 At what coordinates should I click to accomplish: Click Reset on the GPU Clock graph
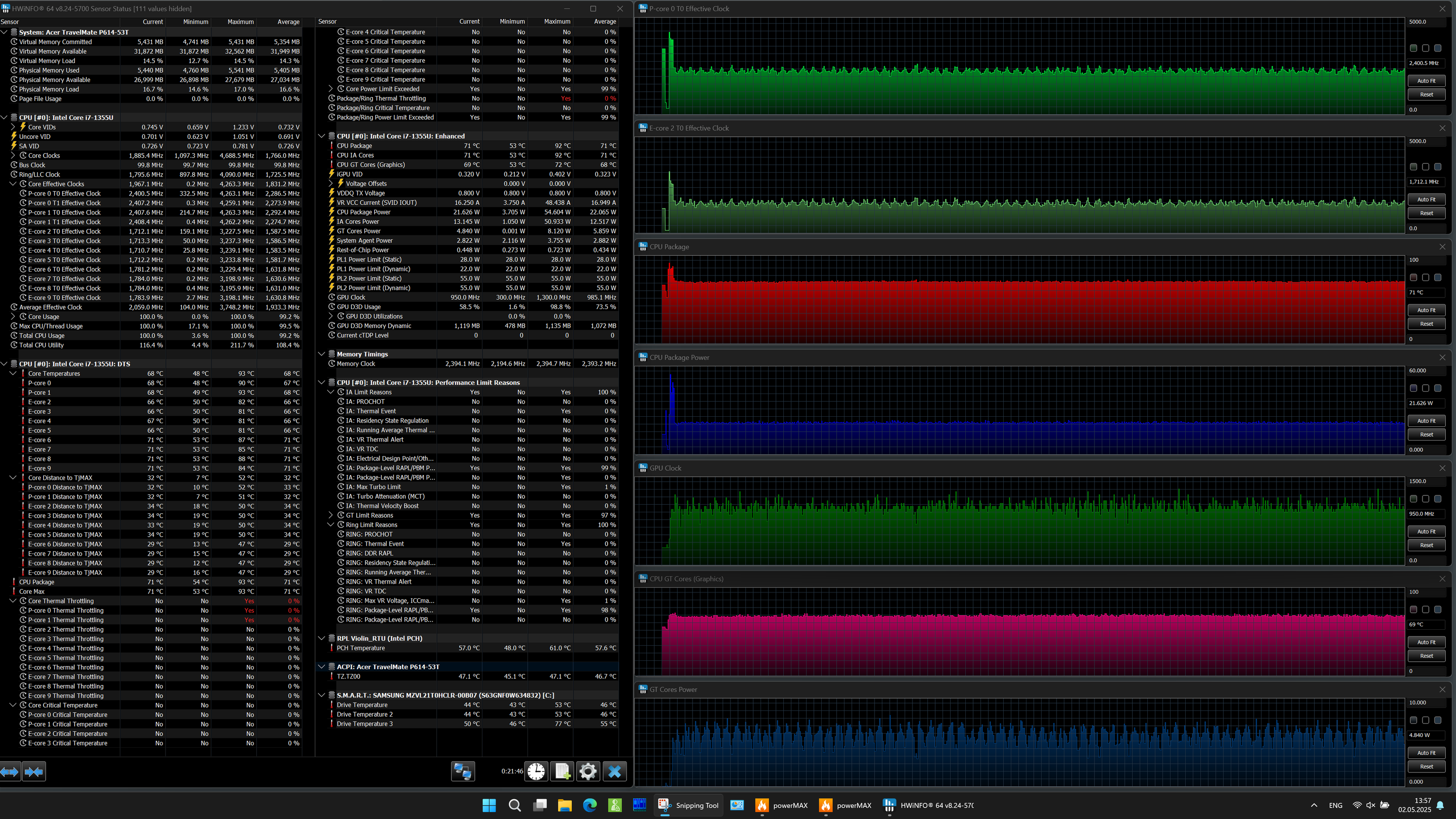point(1426,545)
